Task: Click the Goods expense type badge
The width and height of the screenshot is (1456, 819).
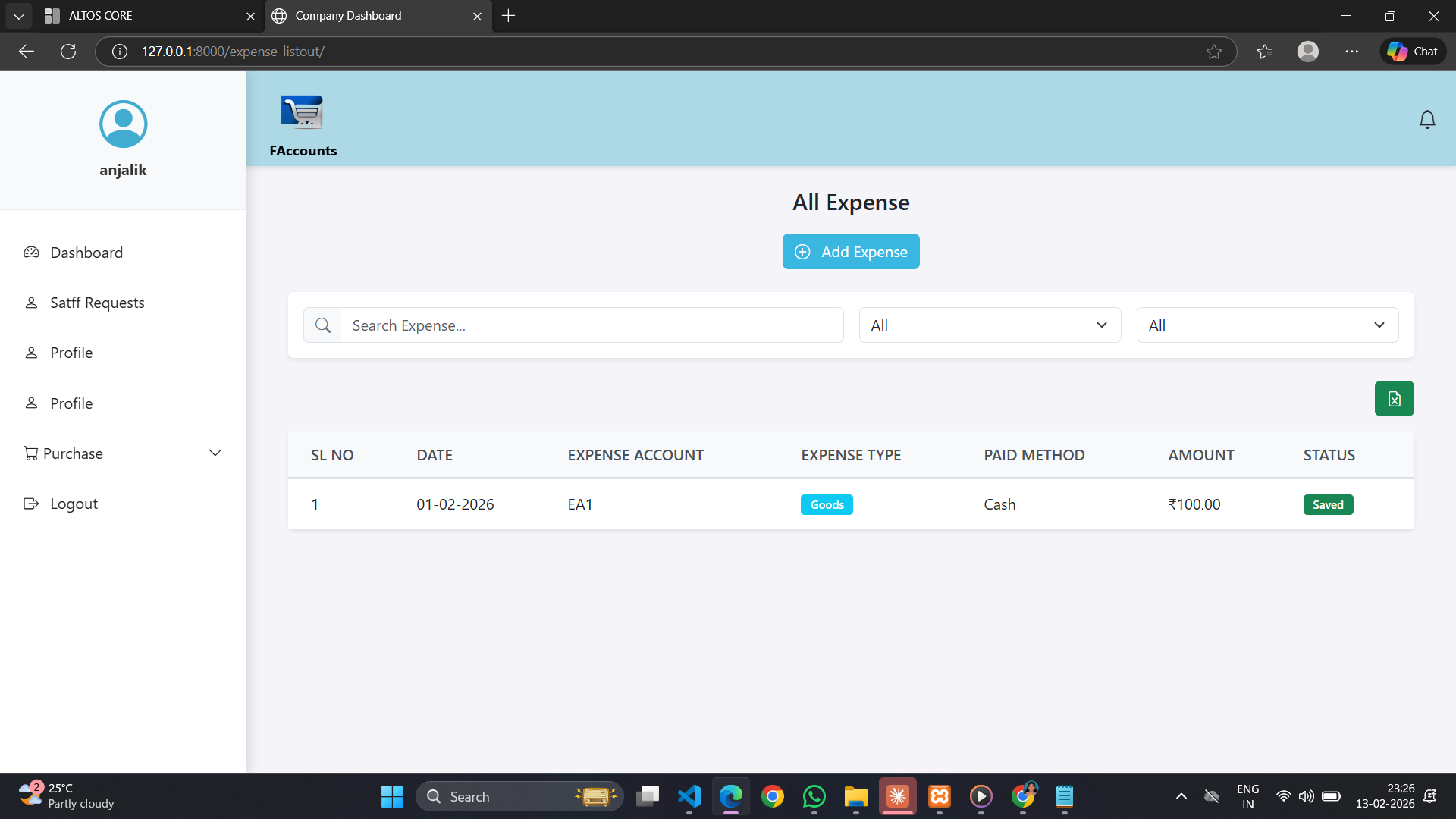Action: click(826, 505)
